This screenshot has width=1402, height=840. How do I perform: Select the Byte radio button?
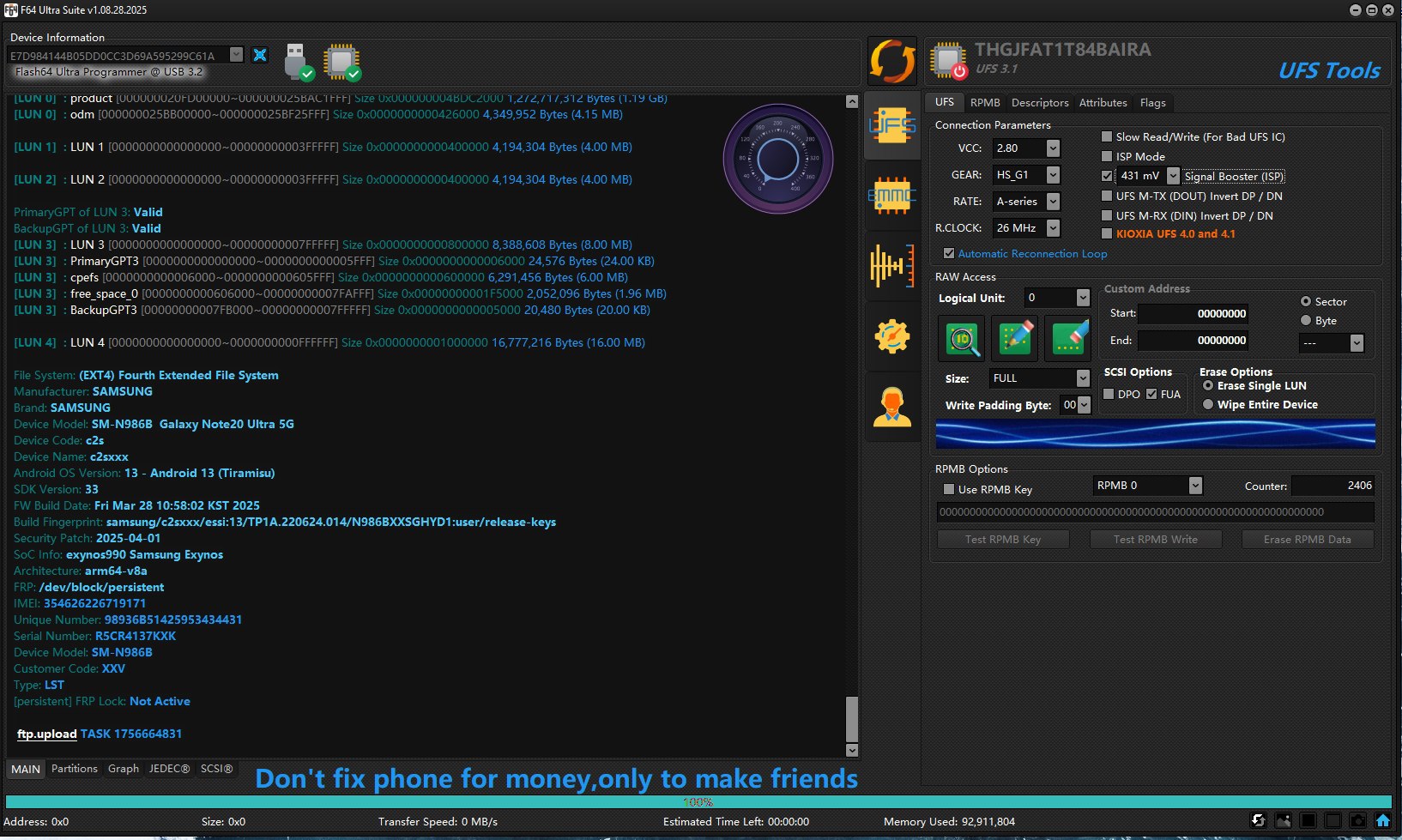point(1306,320)
